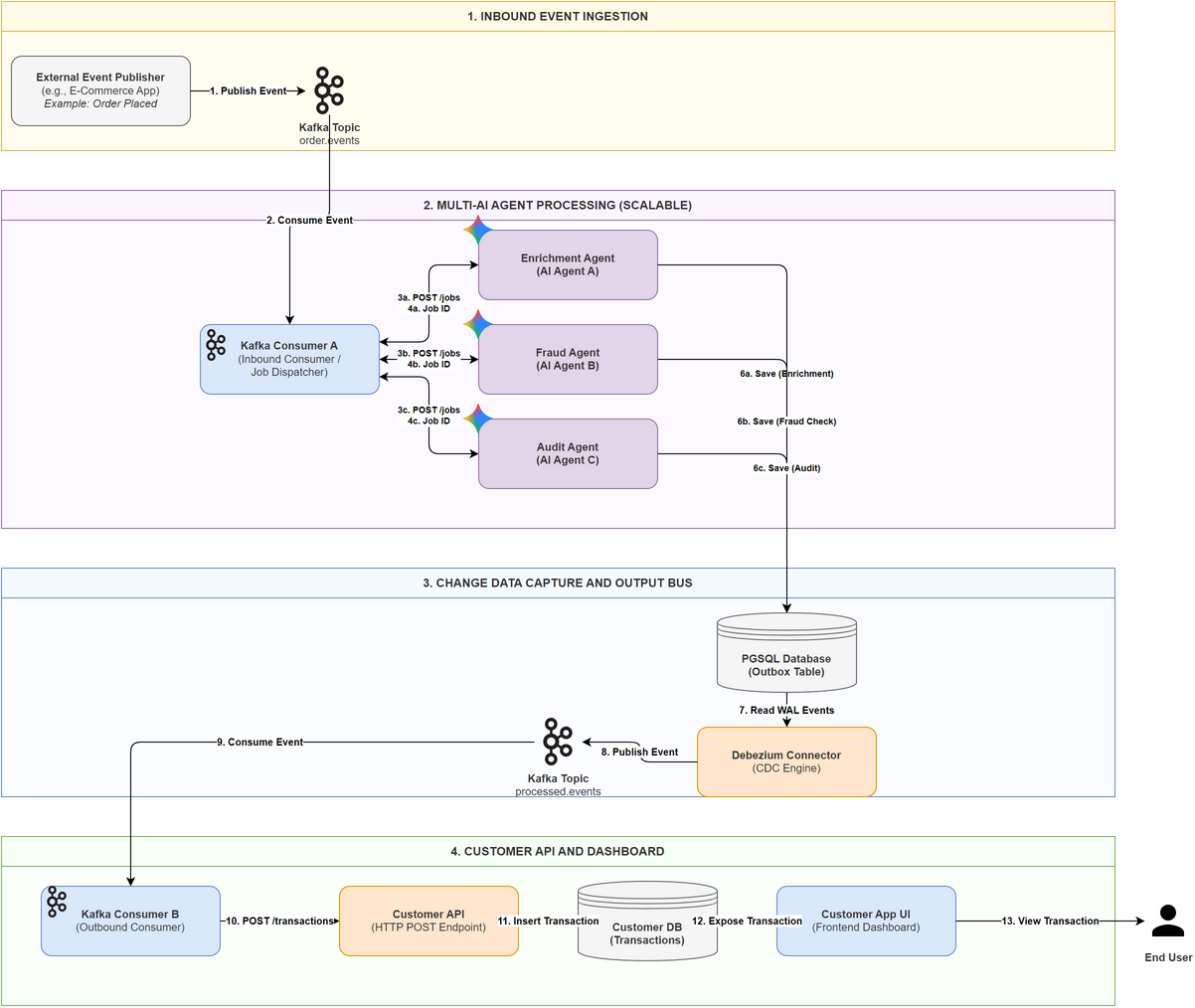Click the '3a. POST /jobs' label
The height and width of the screenshot is (1008, 1195).
click(428, 297)
